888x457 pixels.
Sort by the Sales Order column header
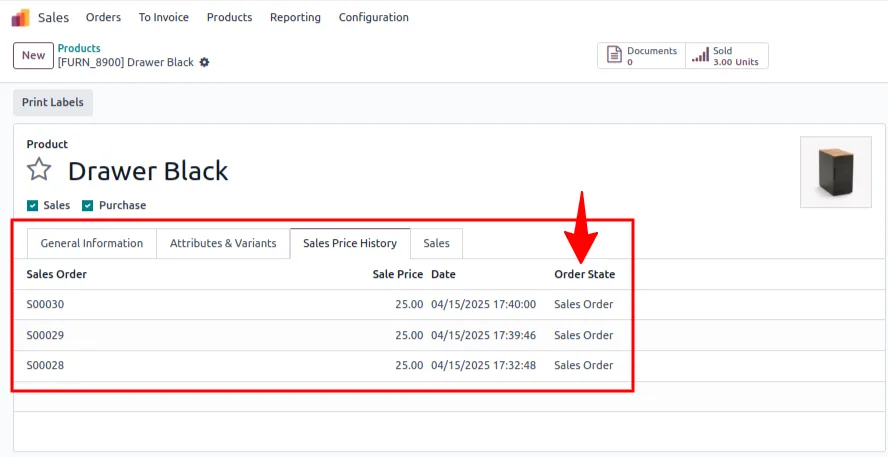(57, 275)
